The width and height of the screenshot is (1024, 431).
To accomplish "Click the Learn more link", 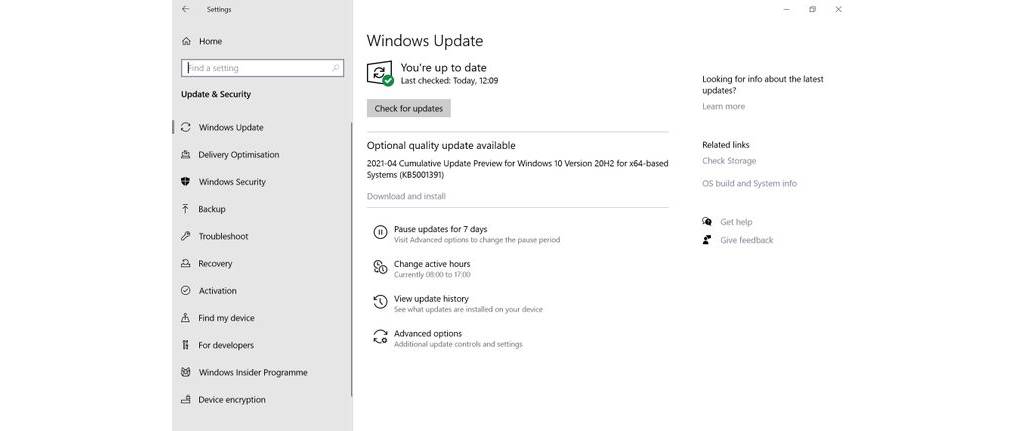I will [x=723, y=106].
